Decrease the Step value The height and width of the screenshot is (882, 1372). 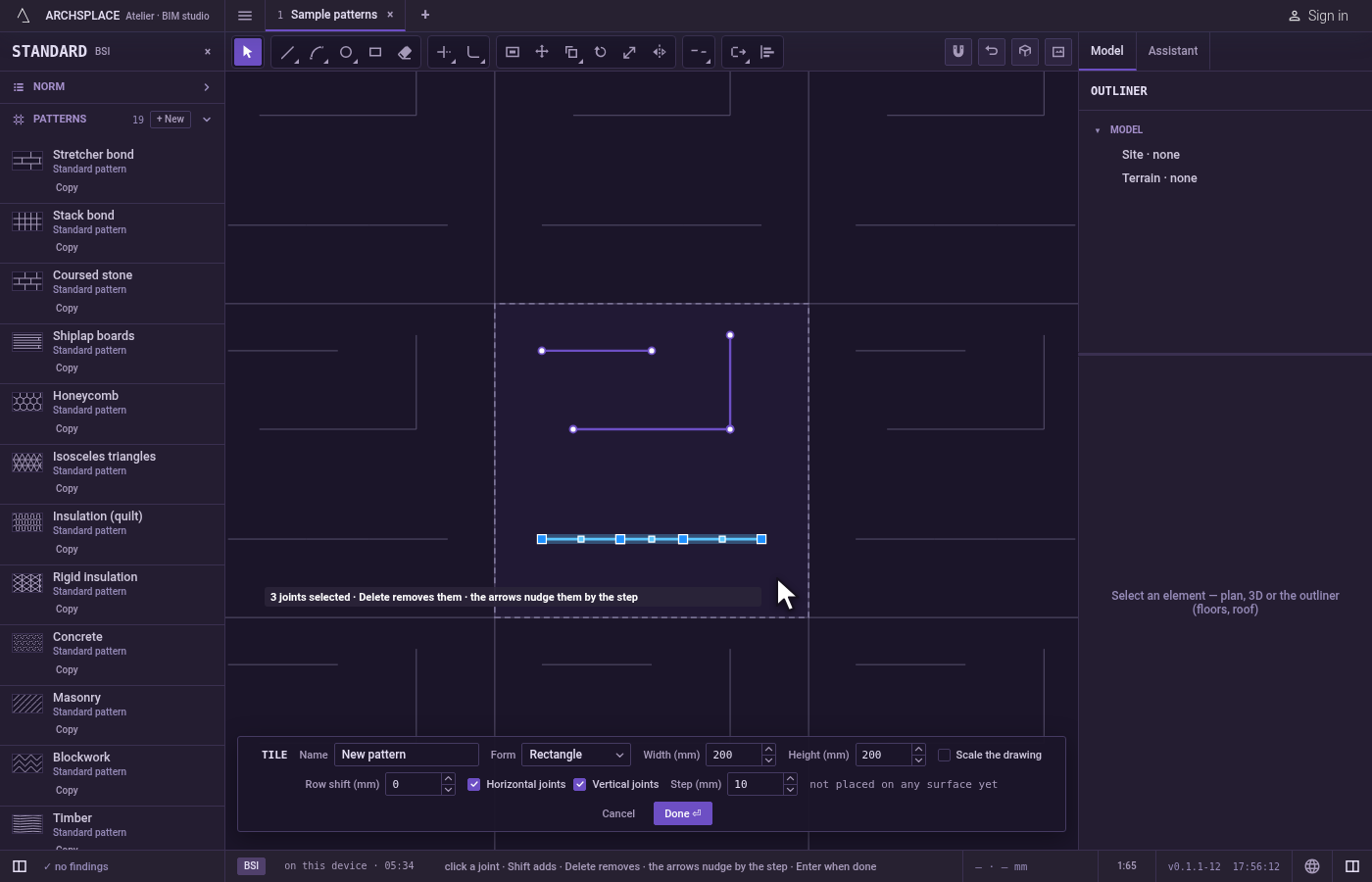click(790, 790)
